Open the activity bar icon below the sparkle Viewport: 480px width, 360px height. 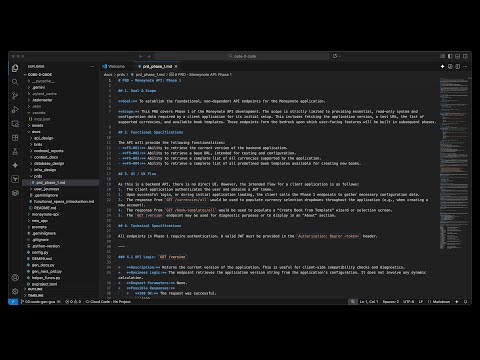coord(15,179)
